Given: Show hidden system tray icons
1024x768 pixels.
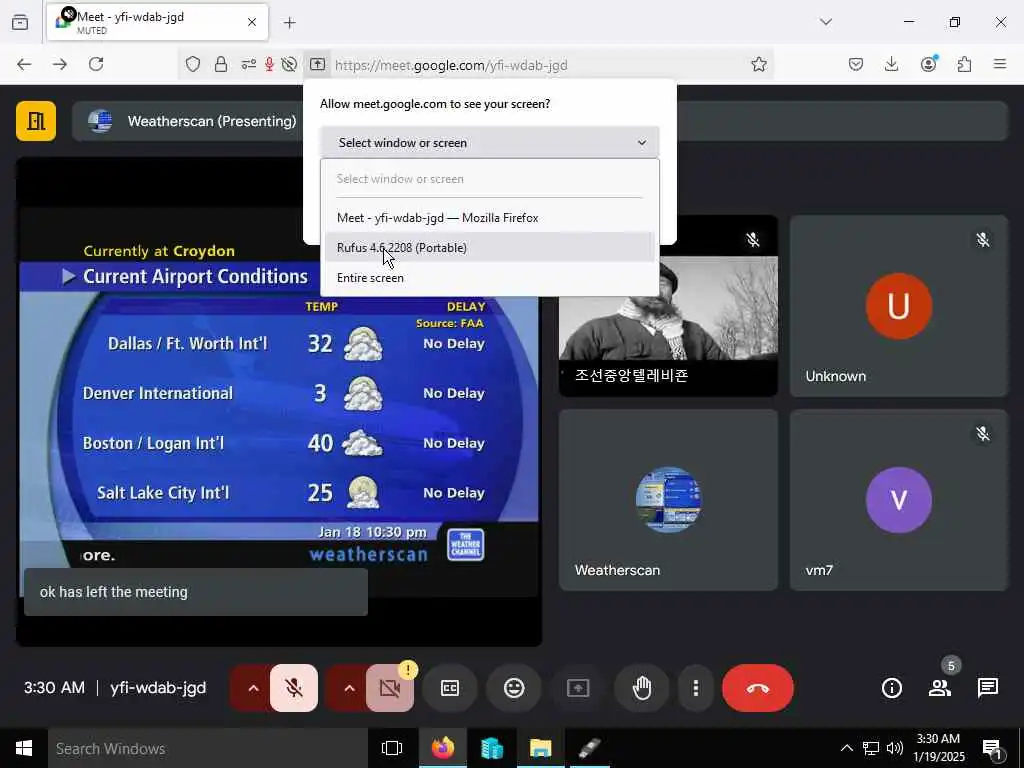Looking at the screenshot, I should tap(846, 748).
